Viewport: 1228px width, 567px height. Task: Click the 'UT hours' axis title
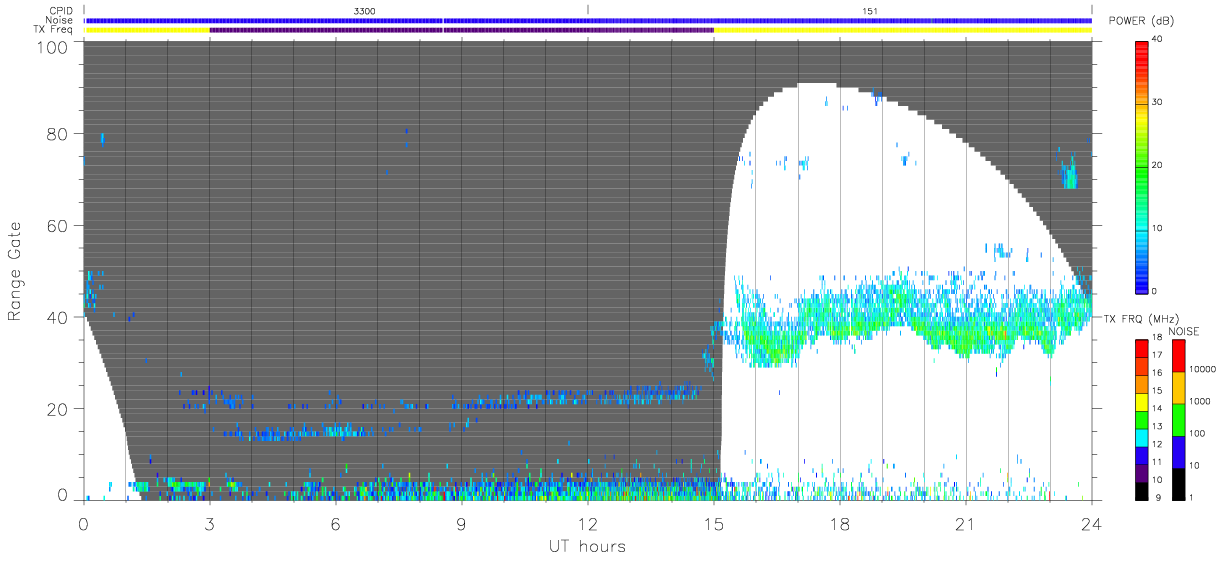click(x=587, y=546)
